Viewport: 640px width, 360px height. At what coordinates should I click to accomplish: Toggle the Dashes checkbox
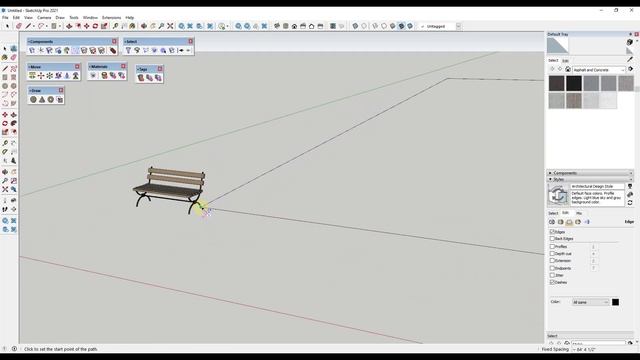(552, 282)
